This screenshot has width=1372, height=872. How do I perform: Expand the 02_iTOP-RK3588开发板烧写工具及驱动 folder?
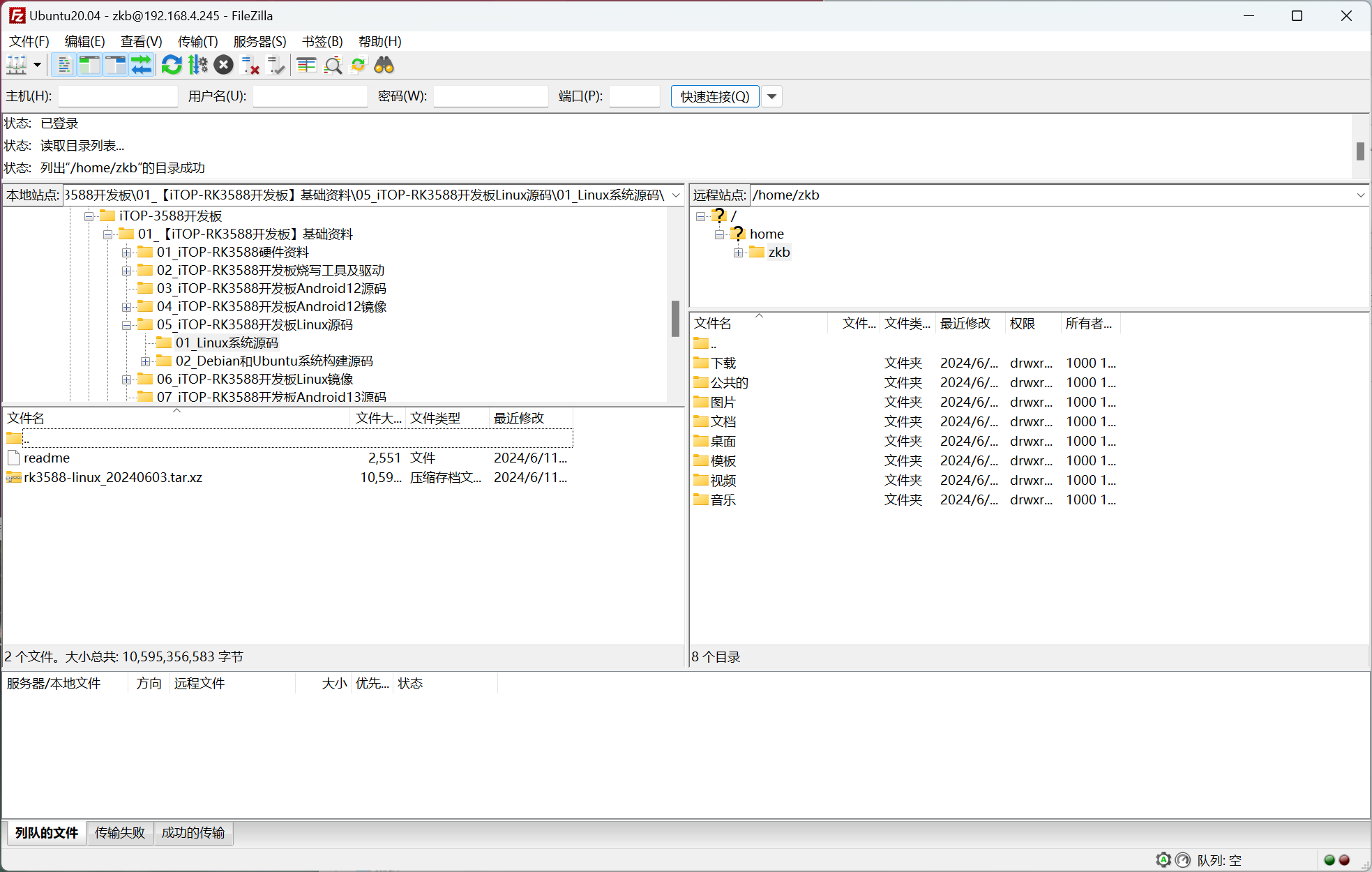126,271
